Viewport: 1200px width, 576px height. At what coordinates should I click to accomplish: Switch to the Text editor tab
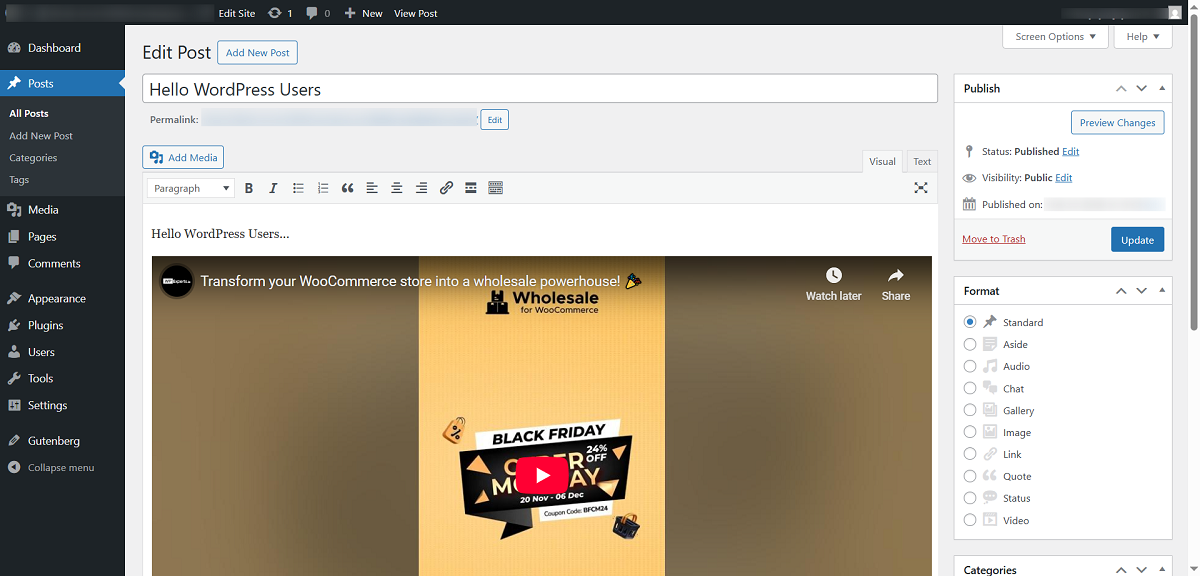(920, 160)
